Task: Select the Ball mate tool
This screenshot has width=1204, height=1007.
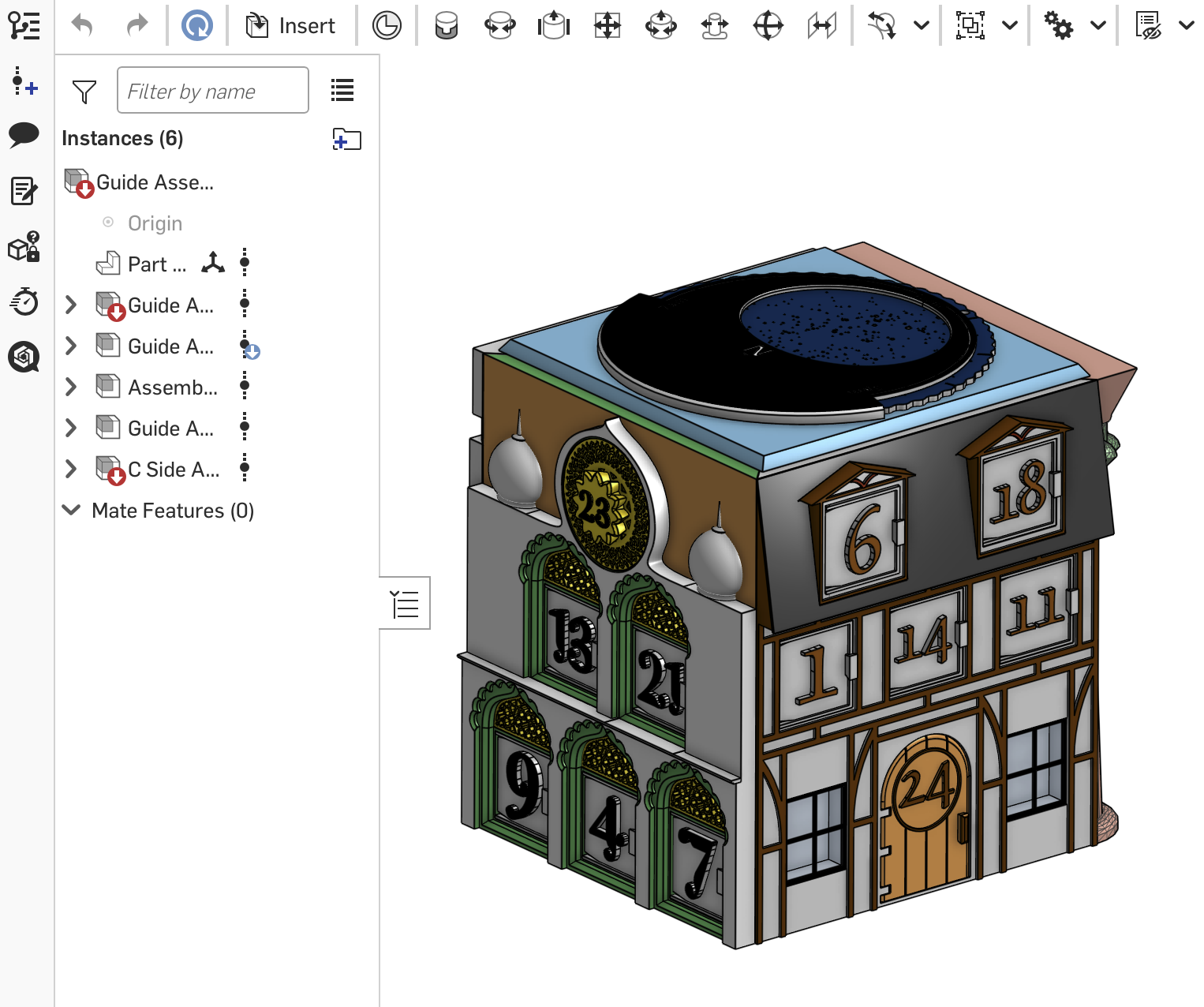Action: click(768, 26)
